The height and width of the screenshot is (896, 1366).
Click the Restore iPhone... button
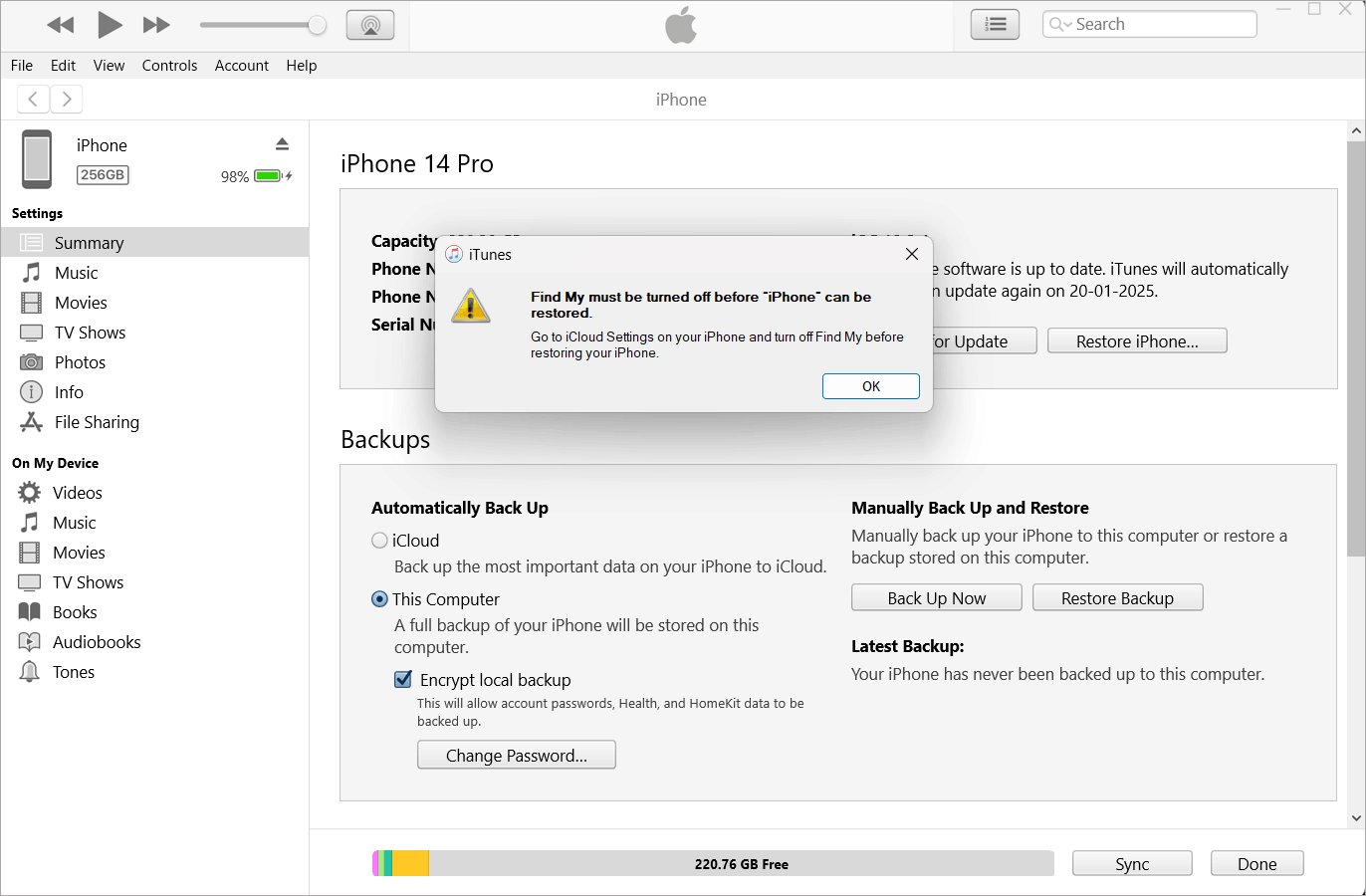tap(1137, 340)
